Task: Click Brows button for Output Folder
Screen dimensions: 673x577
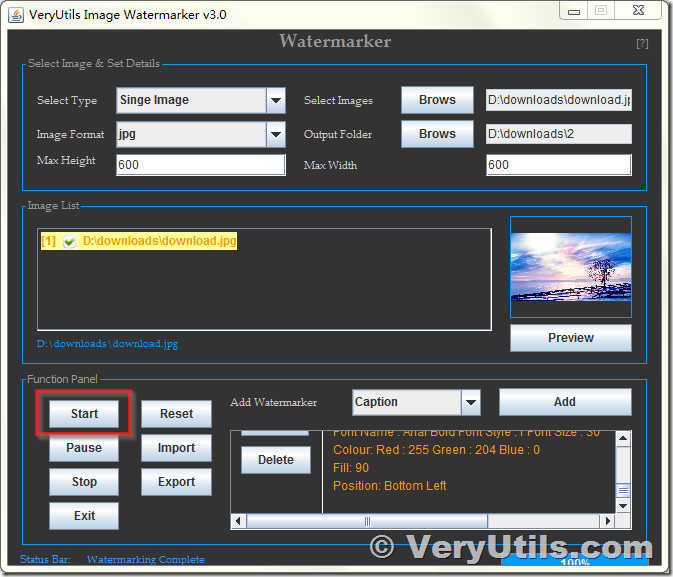Action: [x=437, y=134]
